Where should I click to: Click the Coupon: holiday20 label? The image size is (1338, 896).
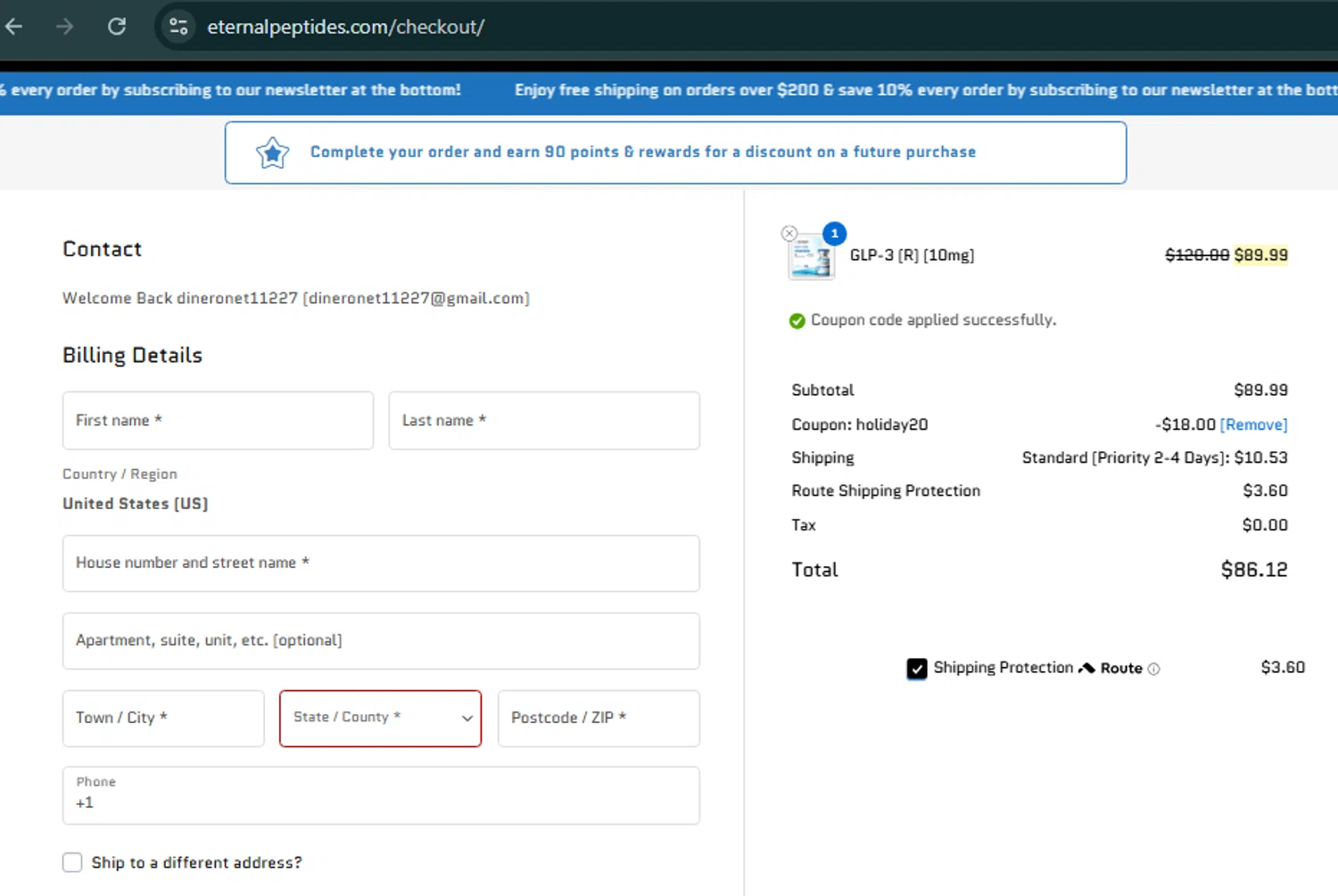tap(859, 424)
